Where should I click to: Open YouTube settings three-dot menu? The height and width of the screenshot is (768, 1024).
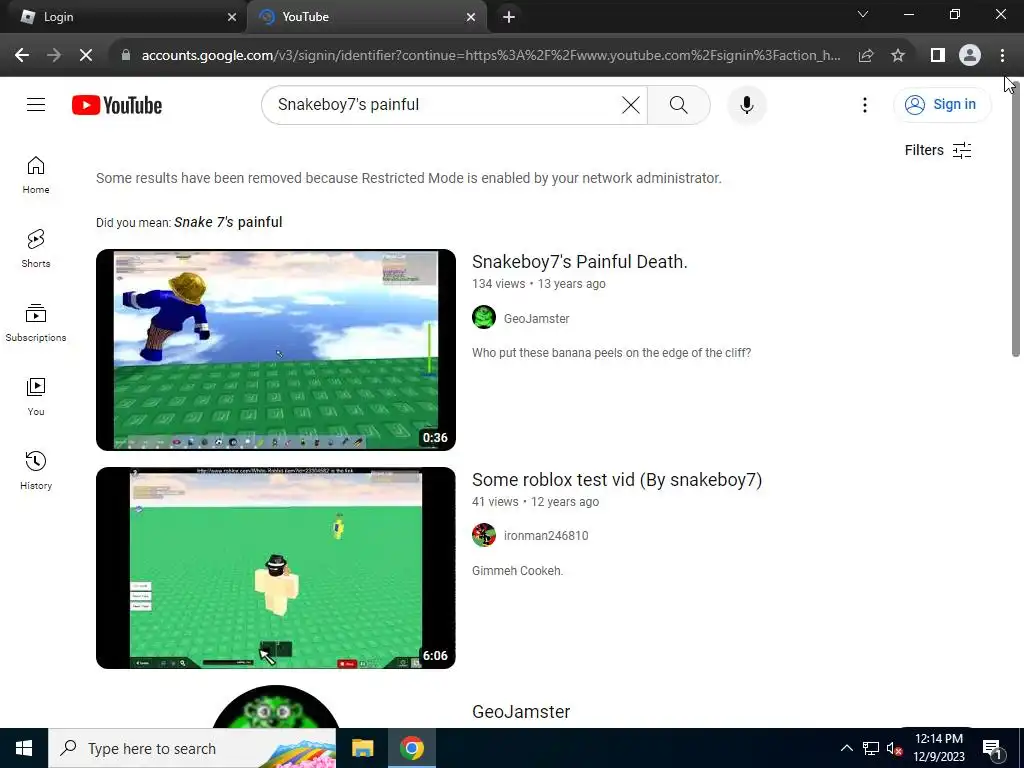point(865,104)
